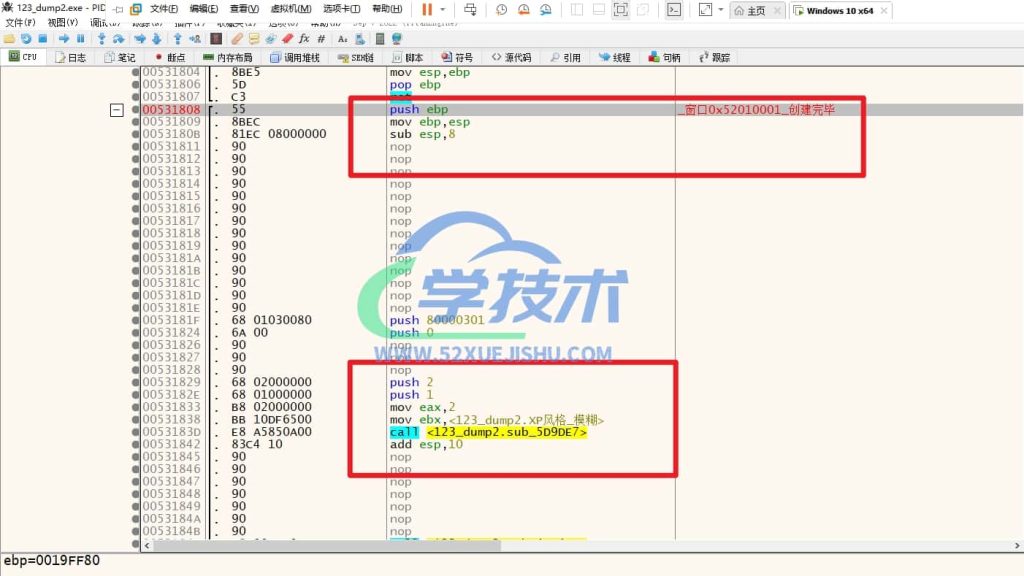Image resolution: width=1024 pixels, height=576 pixels.
Task: Click the restart debugging icon
Action: tap(25, 38)
